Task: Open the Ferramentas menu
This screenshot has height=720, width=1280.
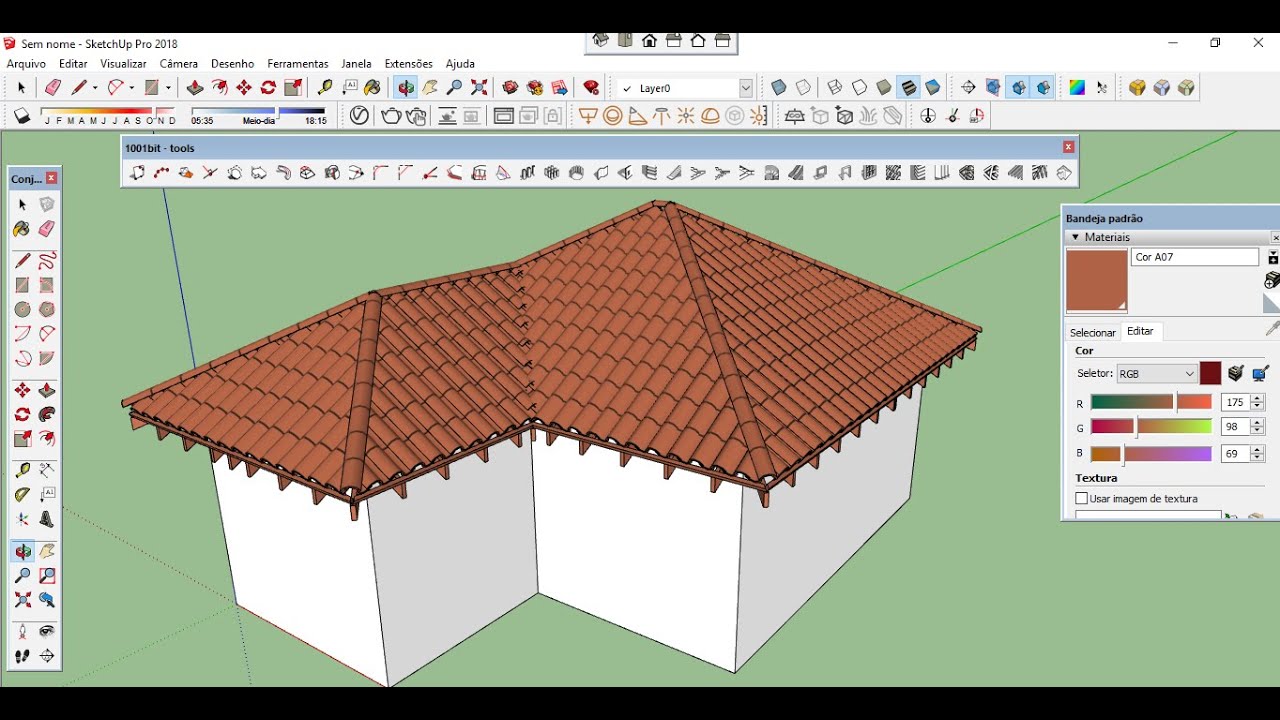Action: [298, 64]
